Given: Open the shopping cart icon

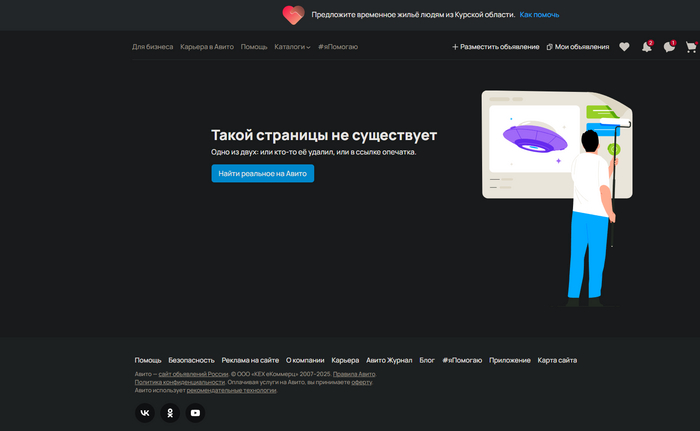Looking at the screenshot, I should [x=692, y=47].
